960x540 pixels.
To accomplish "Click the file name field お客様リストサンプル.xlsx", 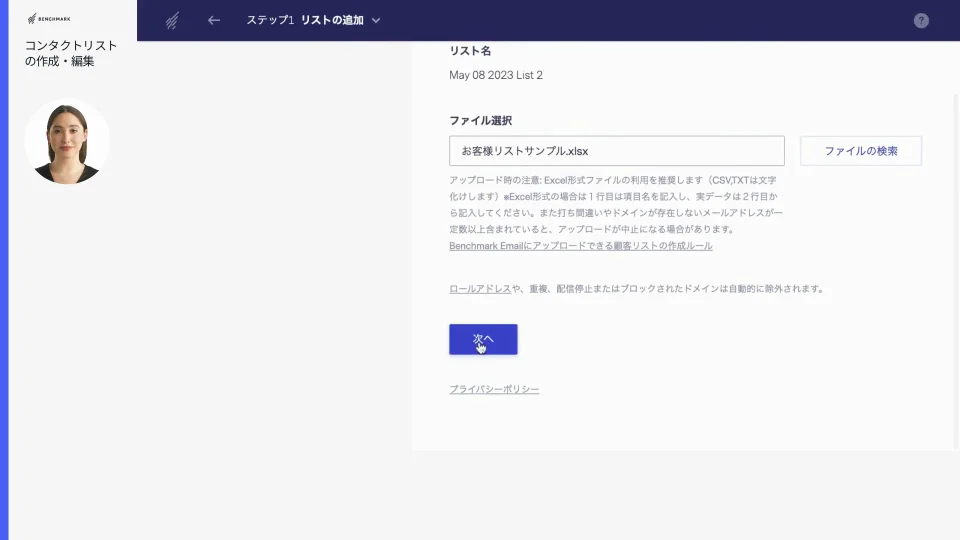I will coord(617,151).
